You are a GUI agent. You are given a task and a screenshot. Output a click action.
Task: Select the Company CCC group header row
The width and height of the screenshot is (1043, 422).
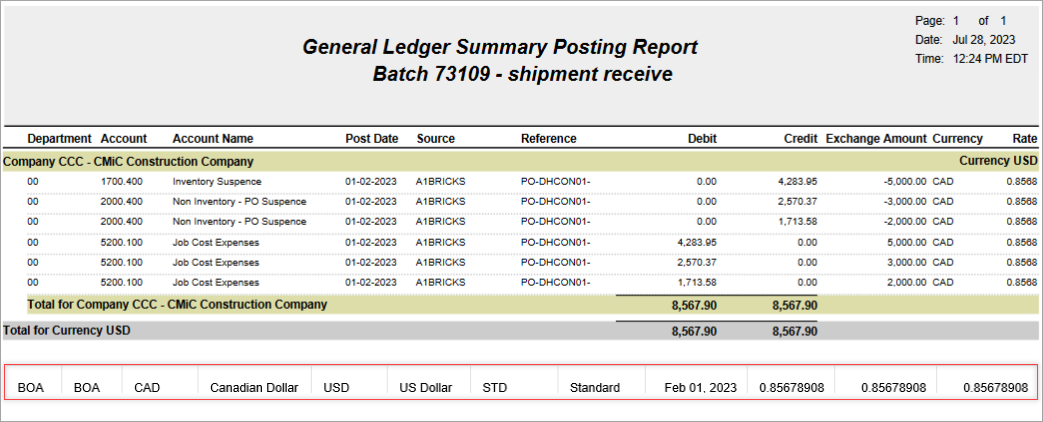520,161
